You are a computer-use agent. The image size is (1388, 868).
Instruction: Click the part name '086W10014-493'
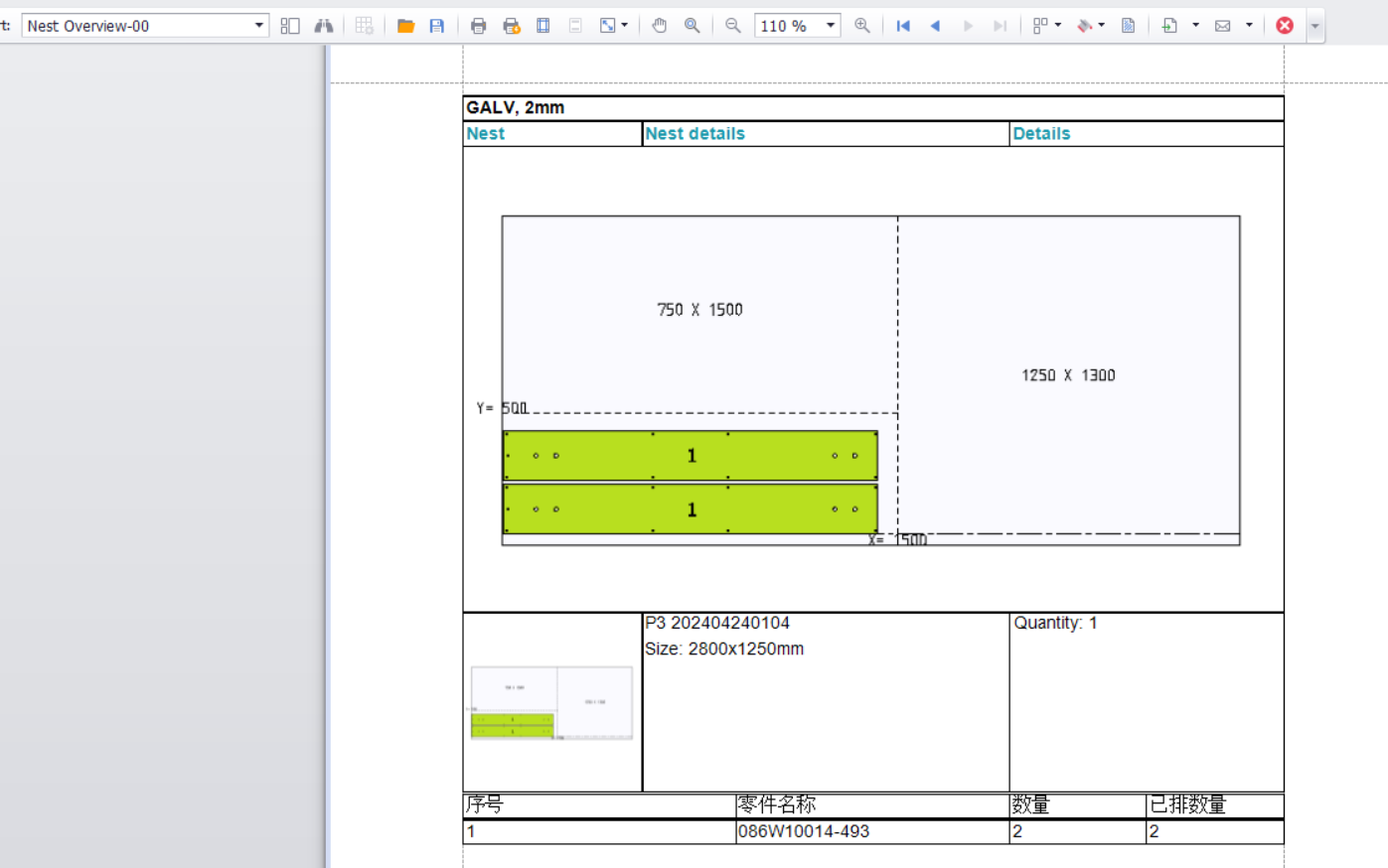pyautogui.click(x=804, y=831)
